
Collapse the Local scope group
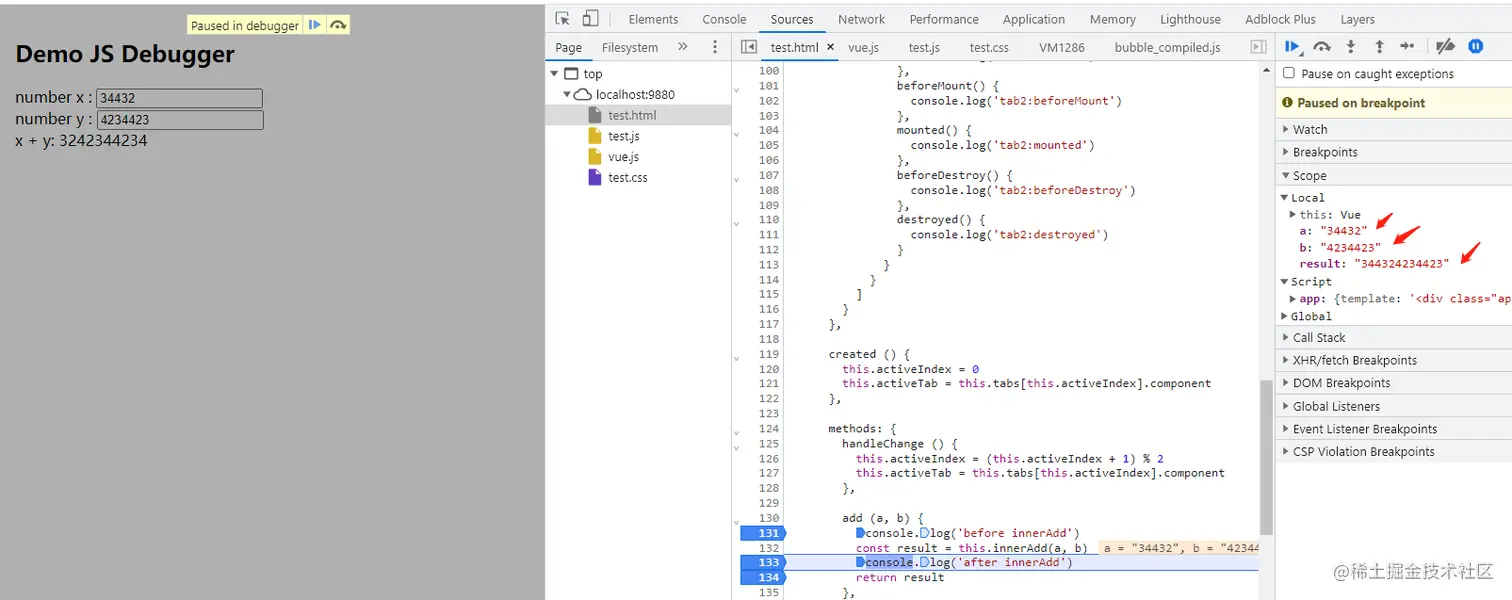(x=1285, y=197)
